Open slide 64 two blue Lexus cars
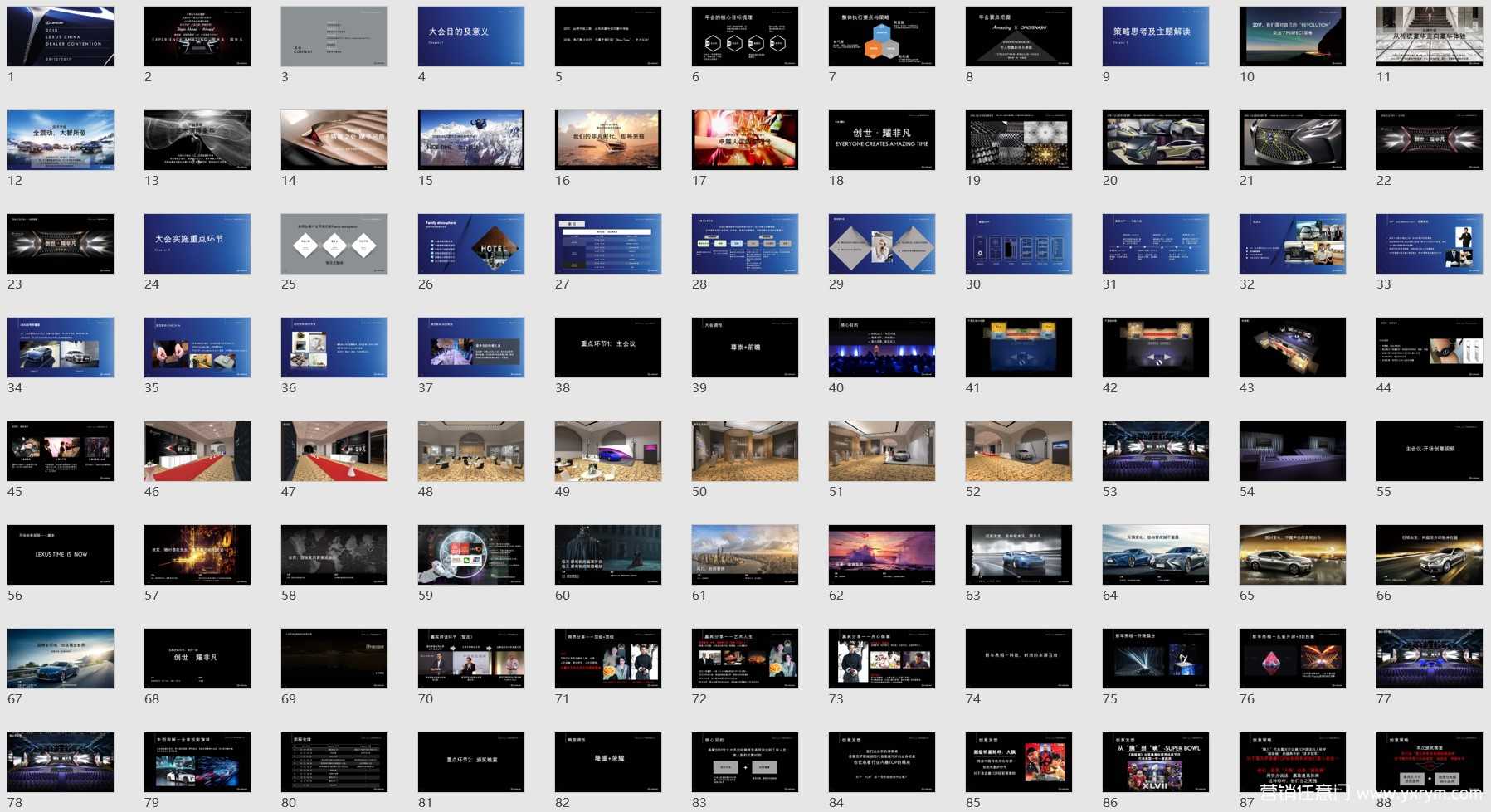 [1156, 555]
